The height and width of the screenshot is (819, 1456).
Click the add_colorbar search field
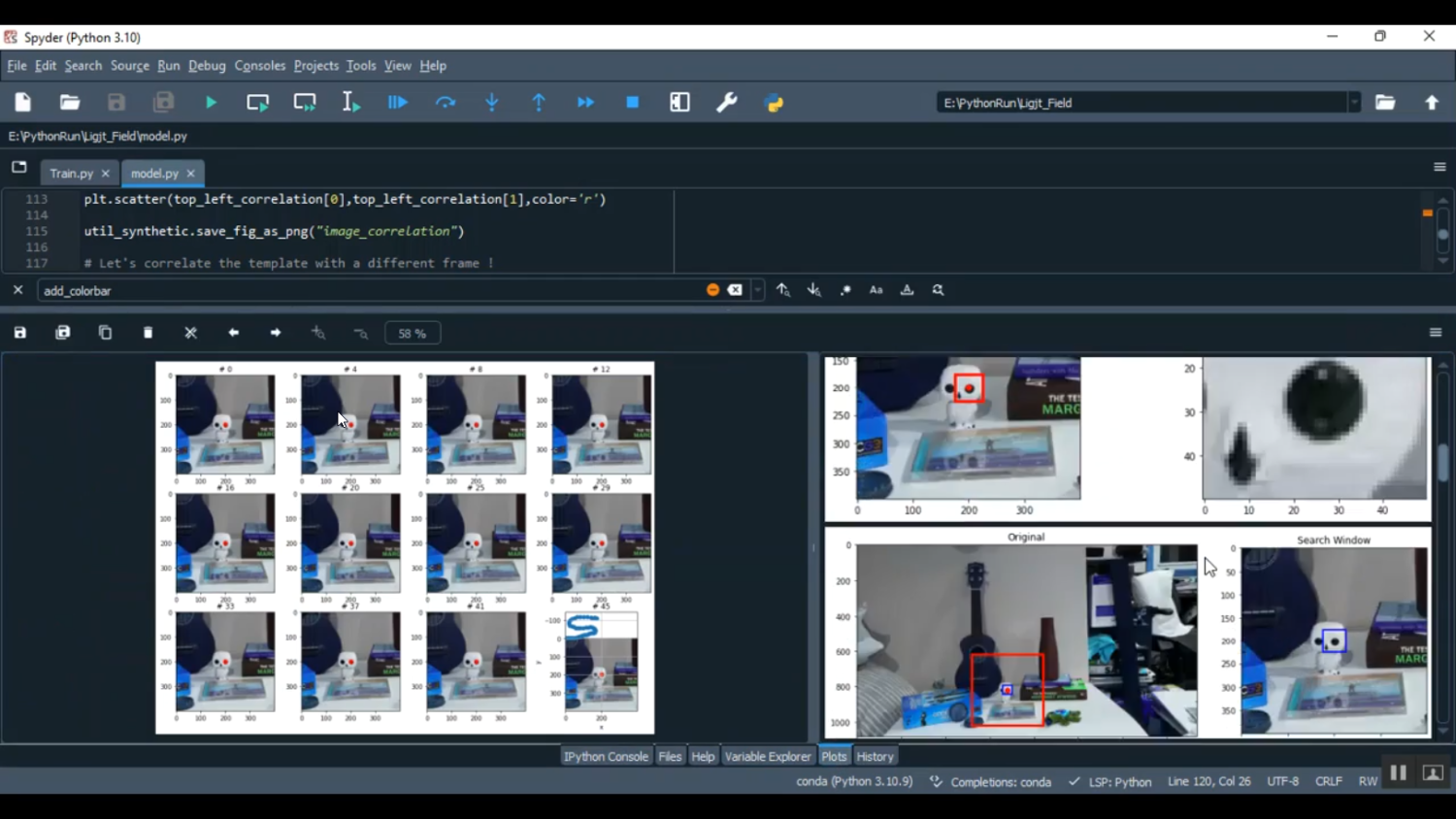tap(369, 290)
